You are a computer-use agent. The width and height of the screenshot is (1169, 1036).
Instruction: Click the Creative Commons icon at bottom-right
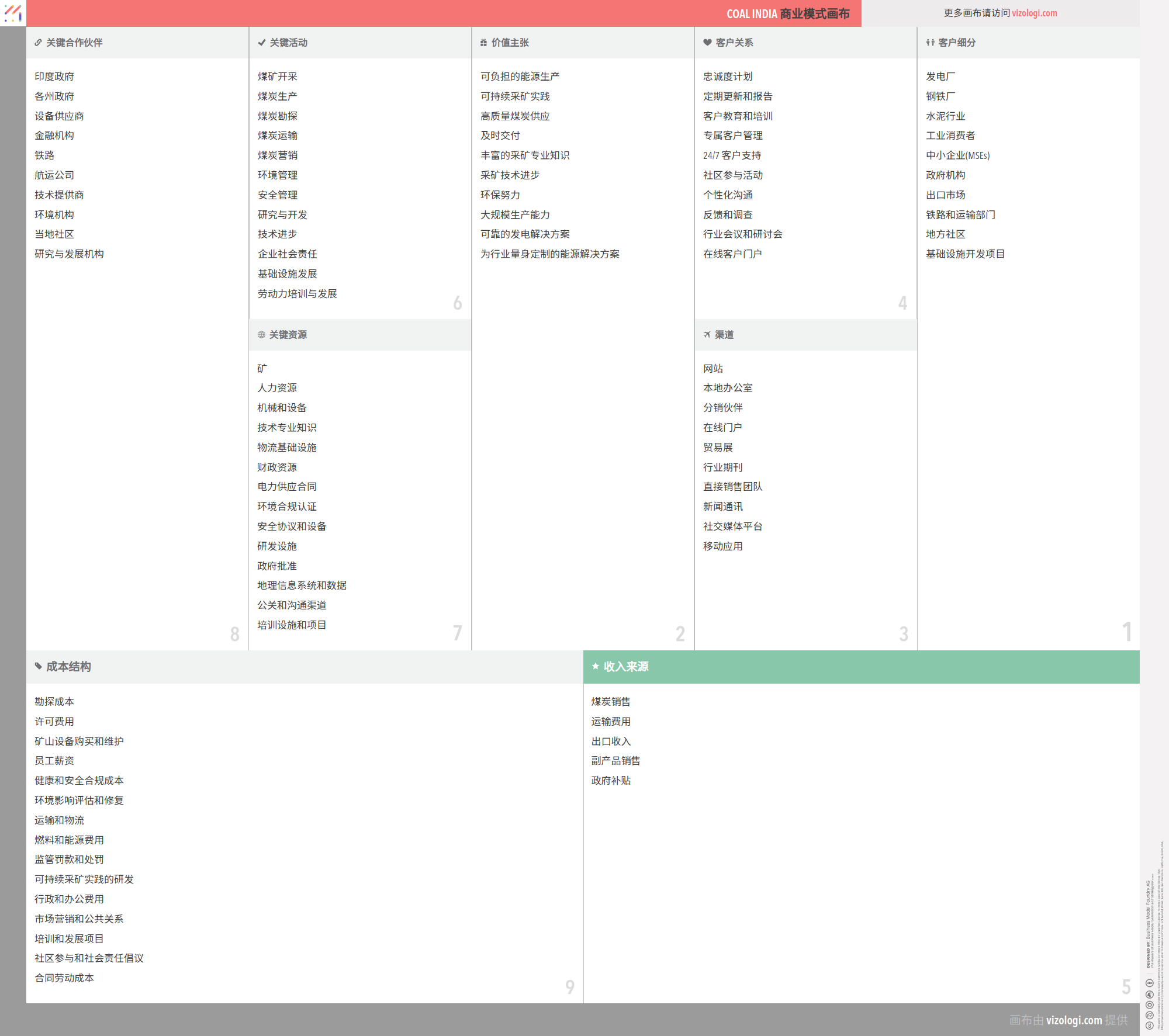(x=1149, y=1025)
